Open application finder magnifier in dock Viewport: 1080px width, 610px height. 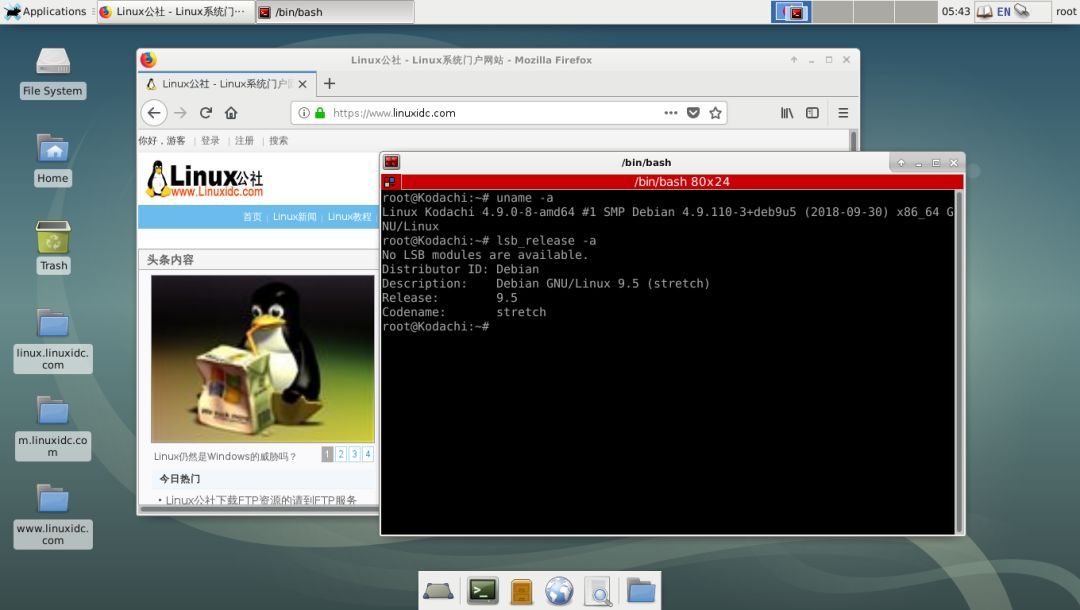598,591
